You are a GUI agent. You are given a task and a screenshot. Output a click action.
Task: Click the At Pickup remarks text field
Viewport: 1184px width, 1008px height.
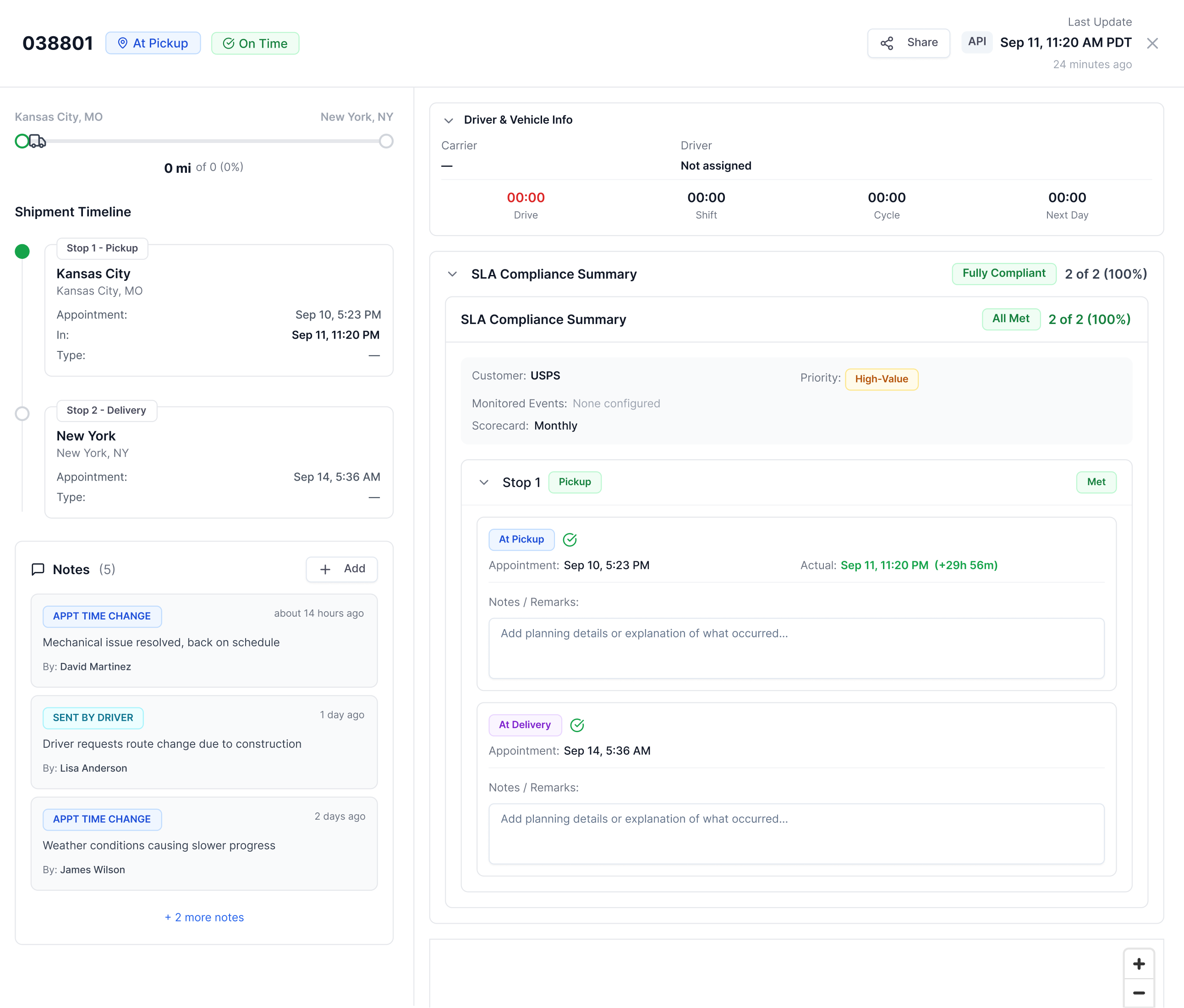coord(796,648)
